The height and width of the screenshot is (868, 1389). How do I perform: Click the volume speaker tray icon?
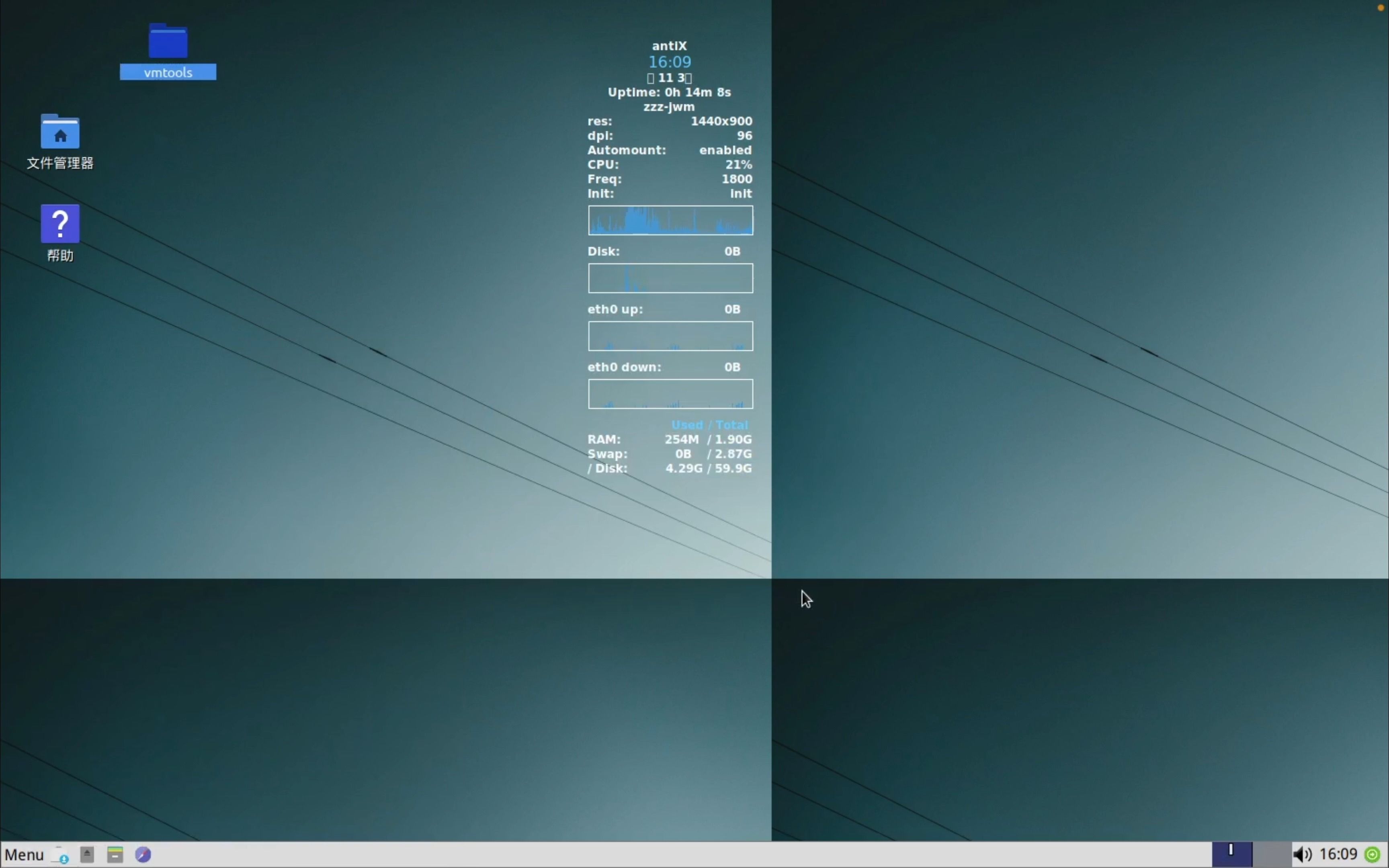(x=1302, y=855)
